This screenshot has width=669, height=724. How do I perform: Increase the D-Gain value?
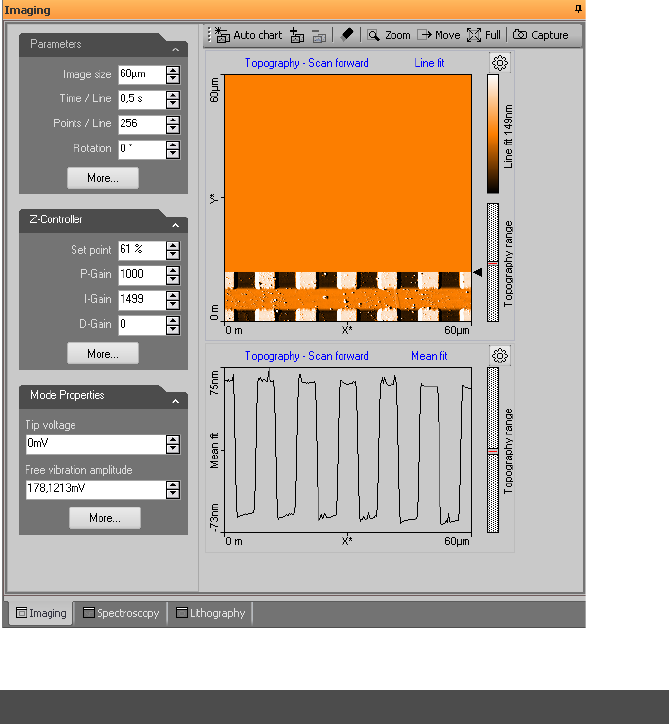point(173,320)
